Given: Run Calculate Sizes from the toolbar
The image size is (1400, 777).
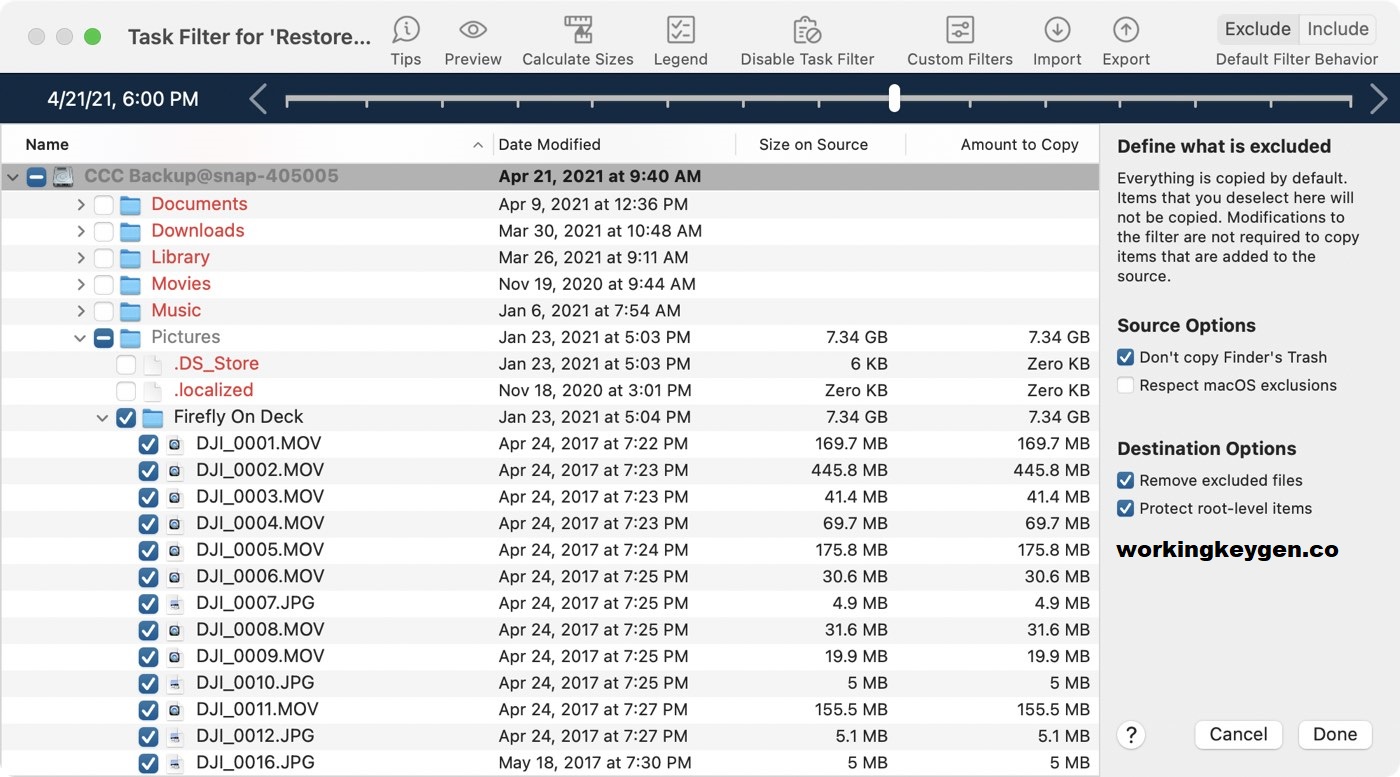Looking at the screenshot, I should (577, 29).
